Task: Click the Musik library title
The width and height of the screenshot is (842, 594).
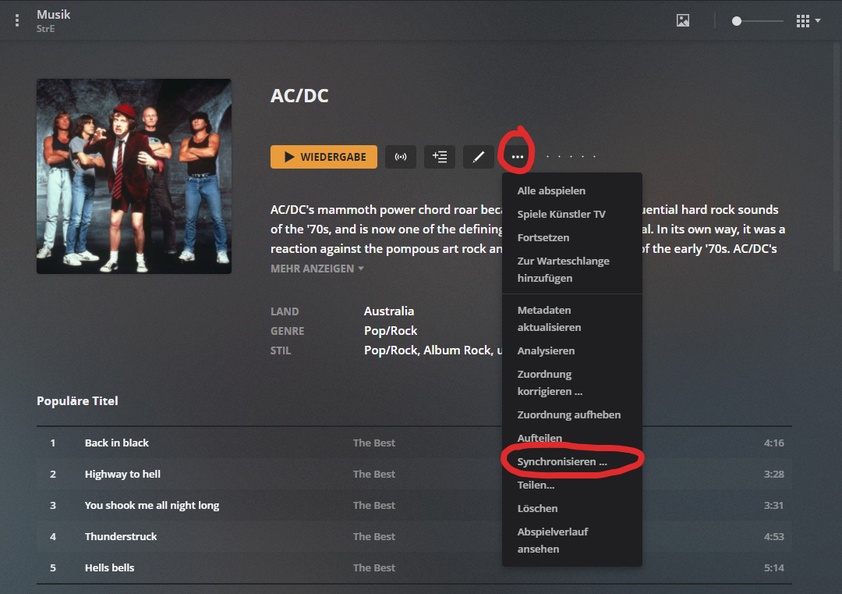Action: (53, 15)
